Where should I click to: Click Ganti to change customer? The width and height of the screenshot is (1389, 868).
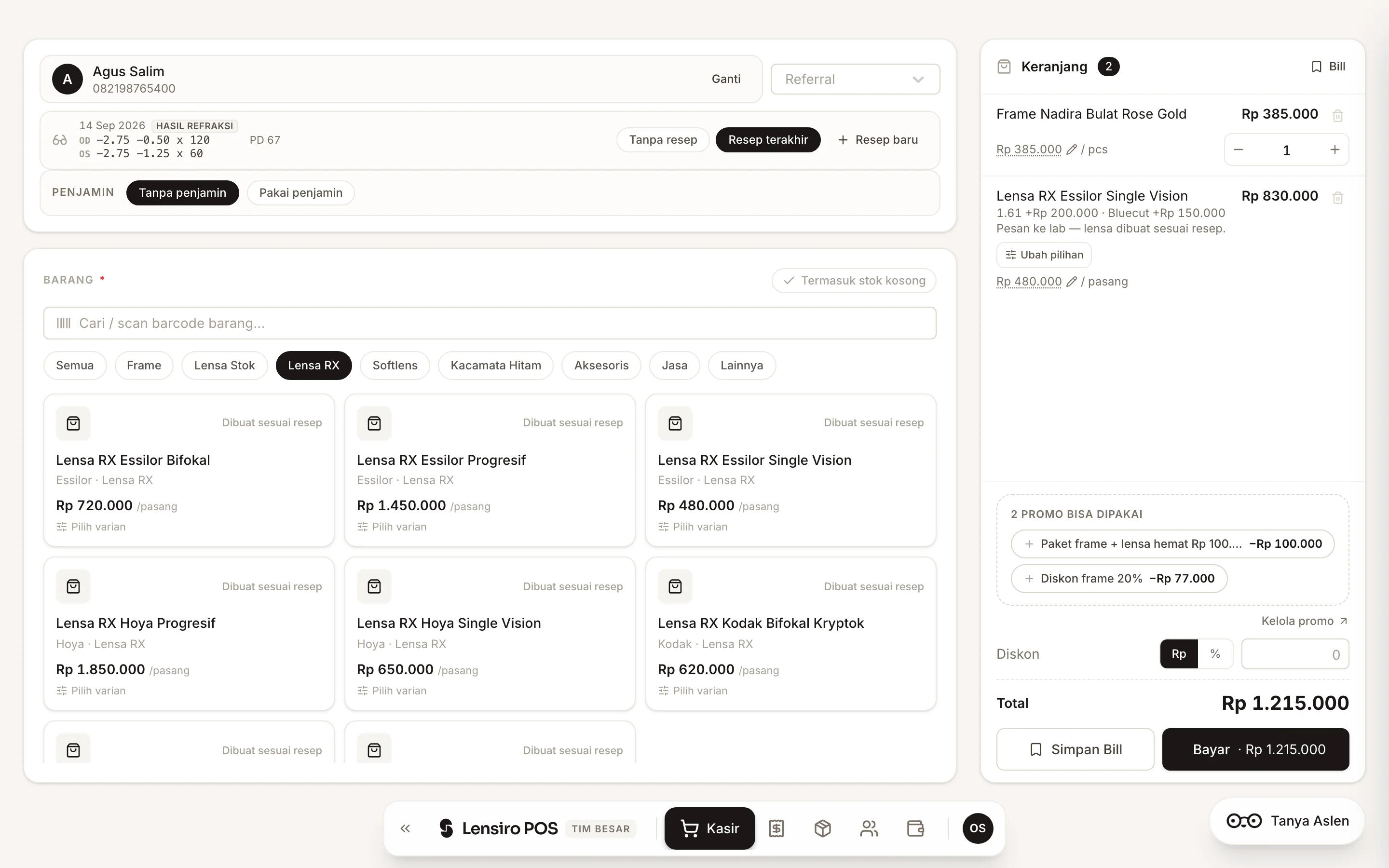coord(726,79)
